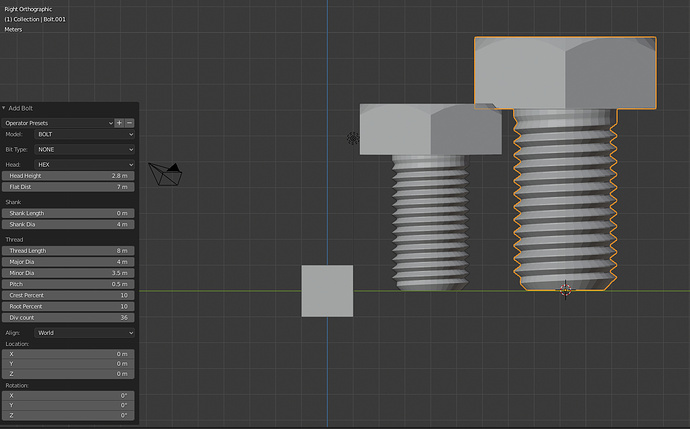Remove operator preset with minus button
Viewport: 690px width, 429px height.
click(129, 123)
